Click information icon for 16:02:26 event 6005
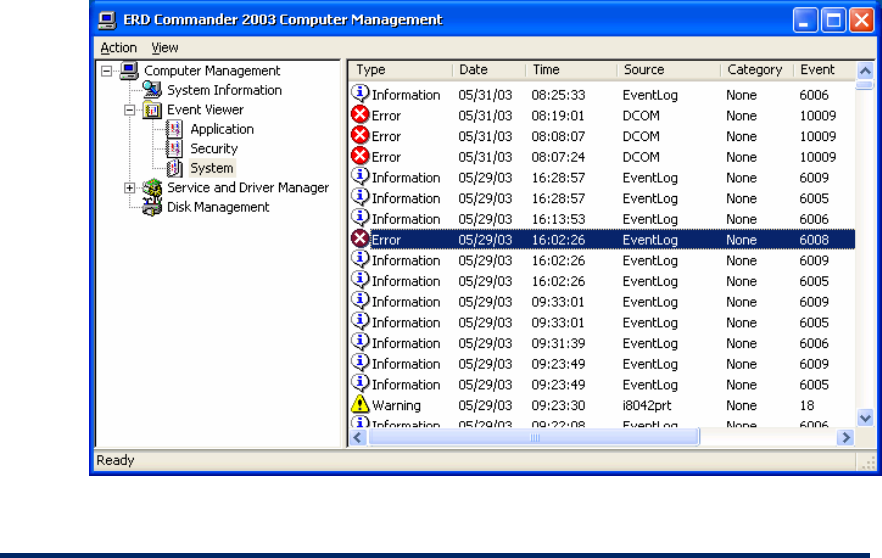The height and width of the screenshot is (558, 882). pos(360,280)
